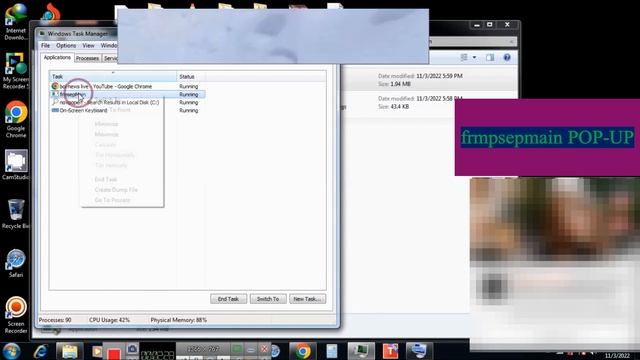Viewport: 640px width, 360px height.
Task: Sort the list by the Status column header
Action: pyautogui.click(x=191, y=76)
